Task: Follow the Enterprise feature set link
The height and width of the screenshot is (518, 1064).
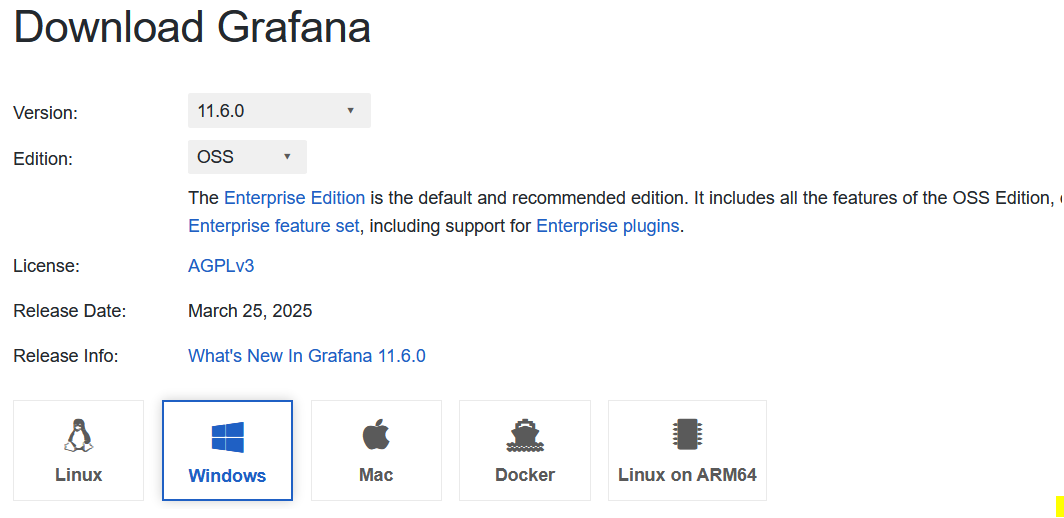Action: tap(273, 226)
